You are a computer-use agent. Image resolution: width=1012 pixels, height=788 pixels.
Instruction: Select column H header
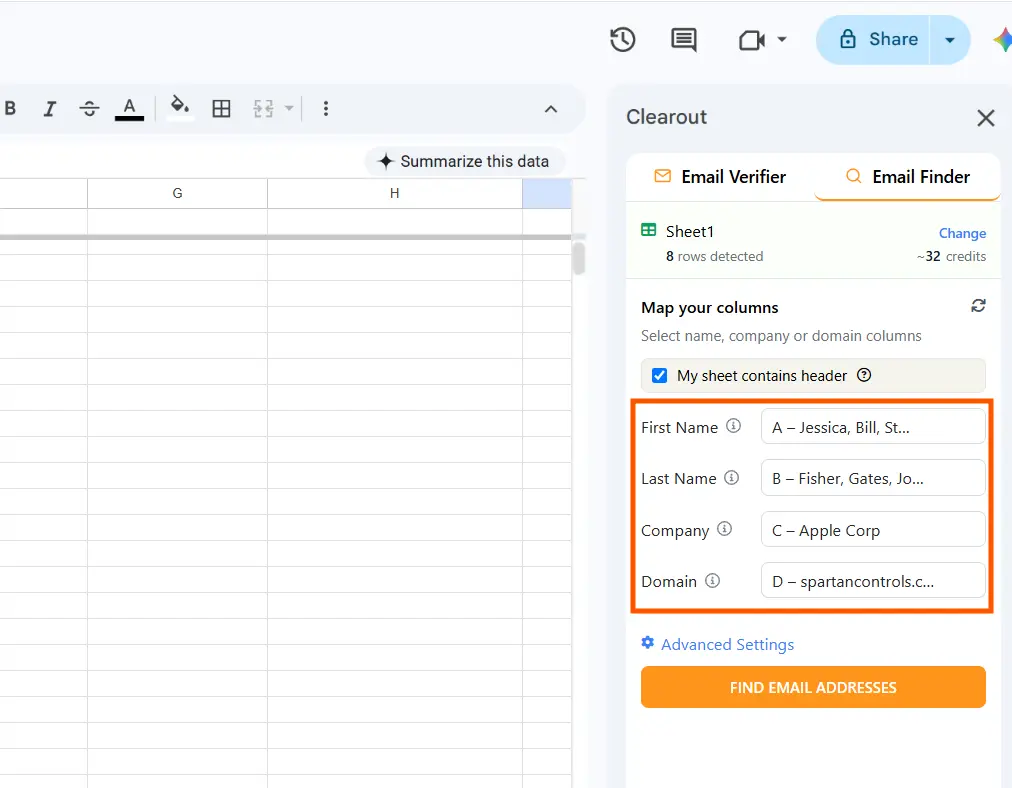click(395, 193)
